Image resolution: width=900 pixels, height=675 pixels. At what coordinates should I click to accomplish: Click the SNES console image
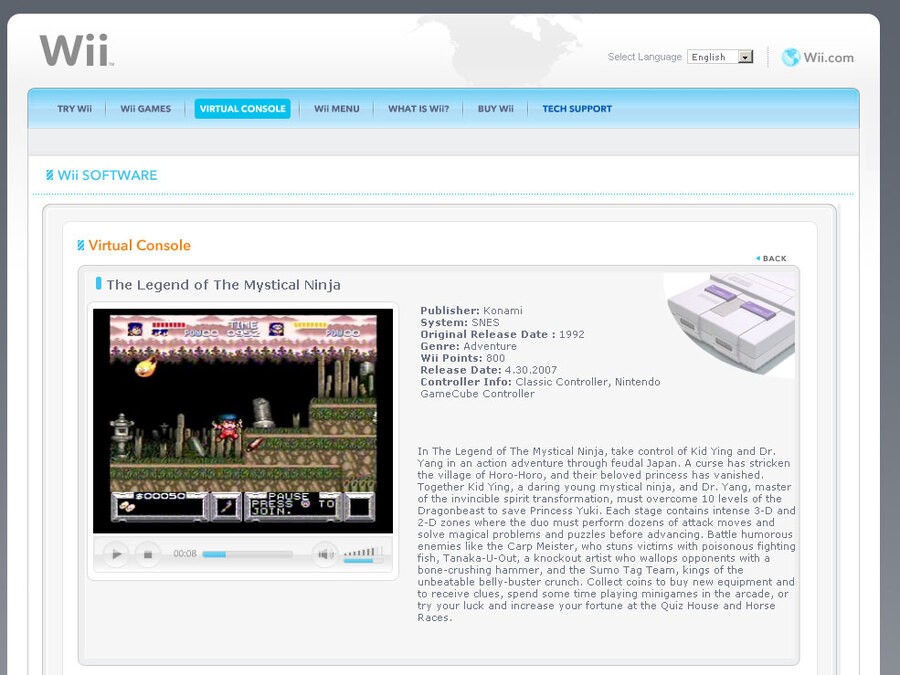(732, 323)
